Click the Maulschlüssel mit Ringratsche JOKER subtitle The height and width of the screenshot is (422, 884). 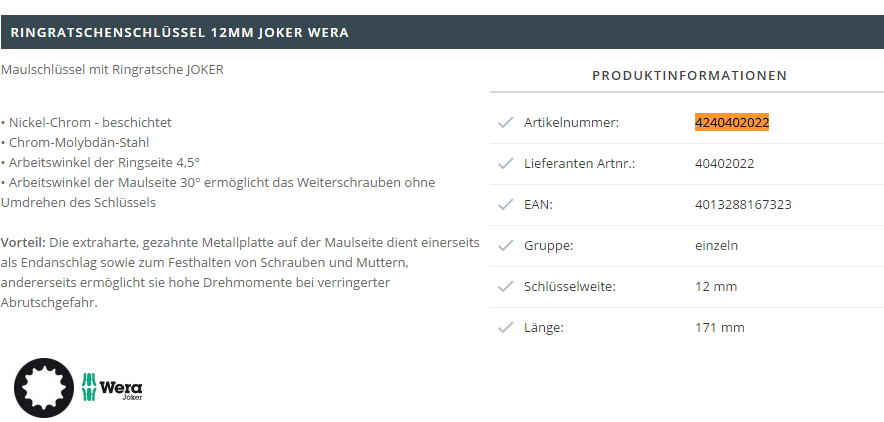point(112,70)
